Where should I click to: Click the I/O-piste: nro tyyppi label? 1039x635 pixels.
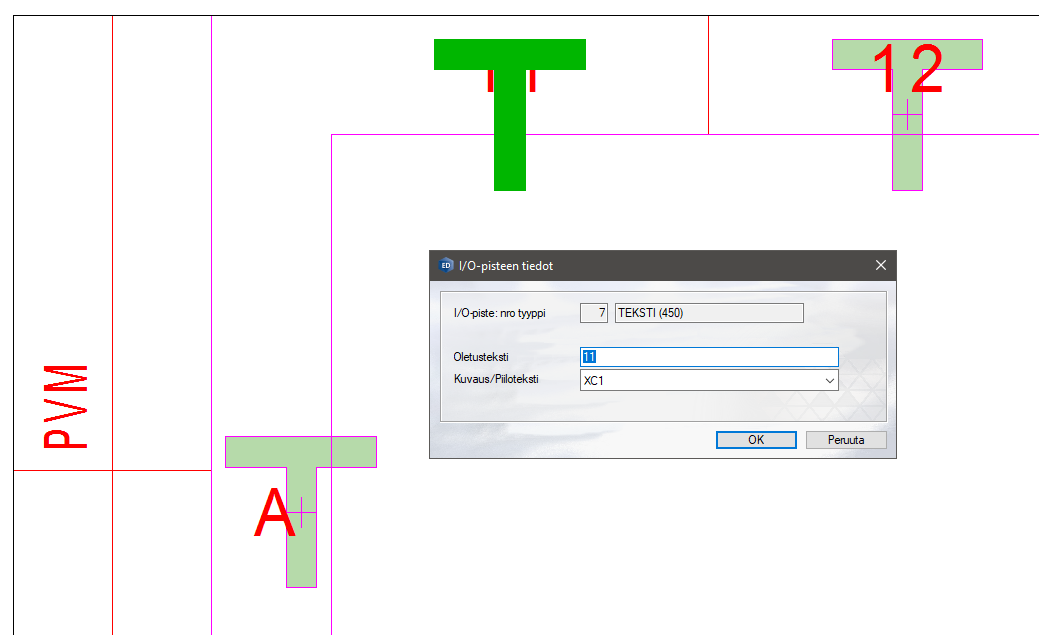[500, 313]
